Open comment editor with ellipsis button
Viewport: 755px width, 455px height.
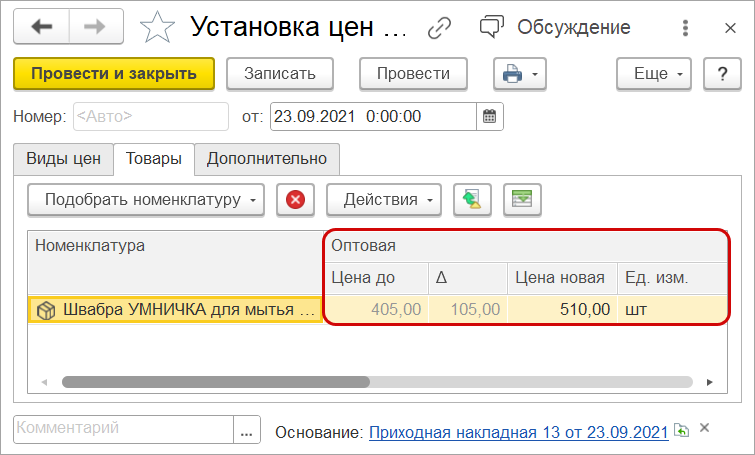pos(247,429)
